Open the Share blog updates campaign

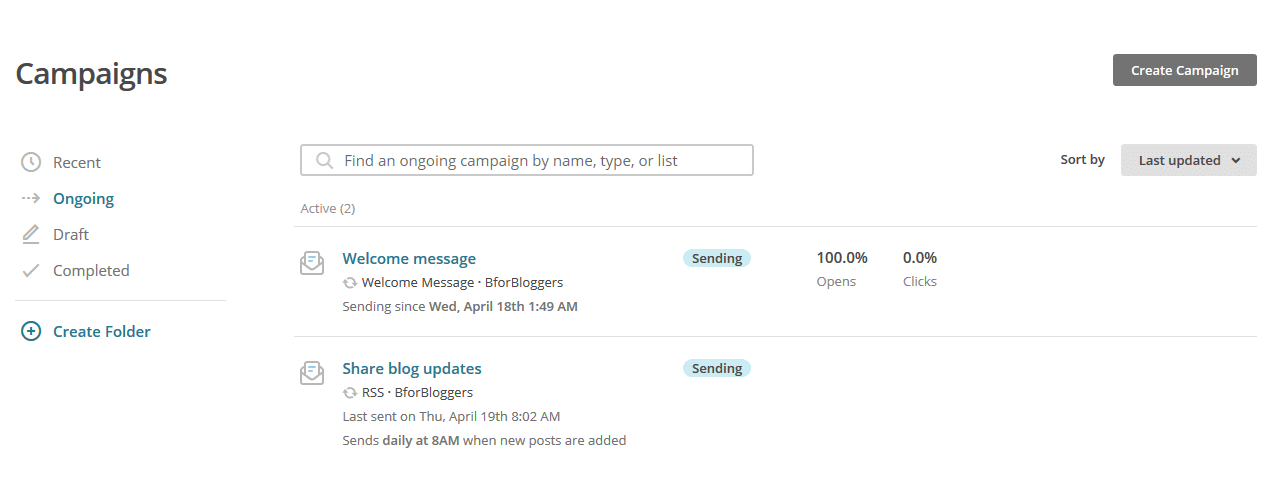coord(412,368)
